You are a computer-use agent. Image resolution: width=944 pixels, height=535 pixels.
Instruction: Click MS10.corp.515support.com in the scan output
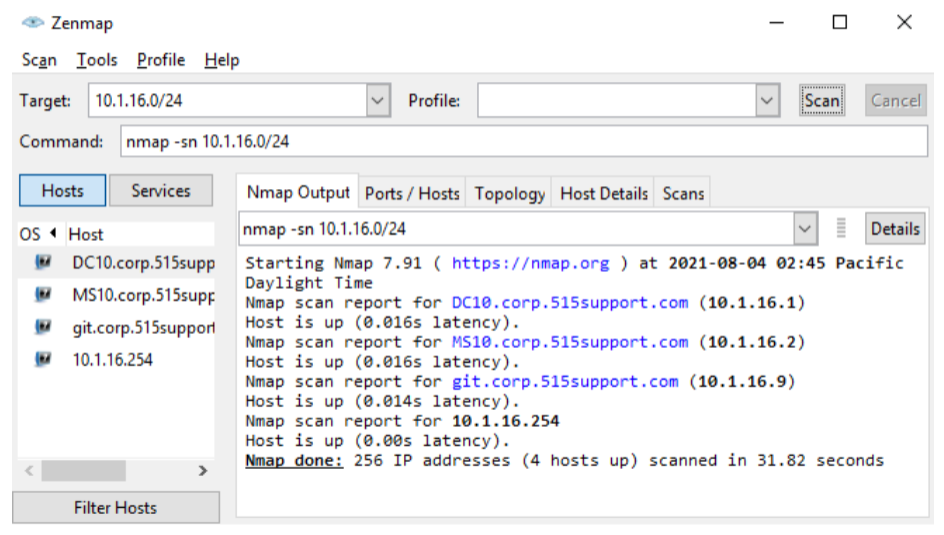[570, 342]
